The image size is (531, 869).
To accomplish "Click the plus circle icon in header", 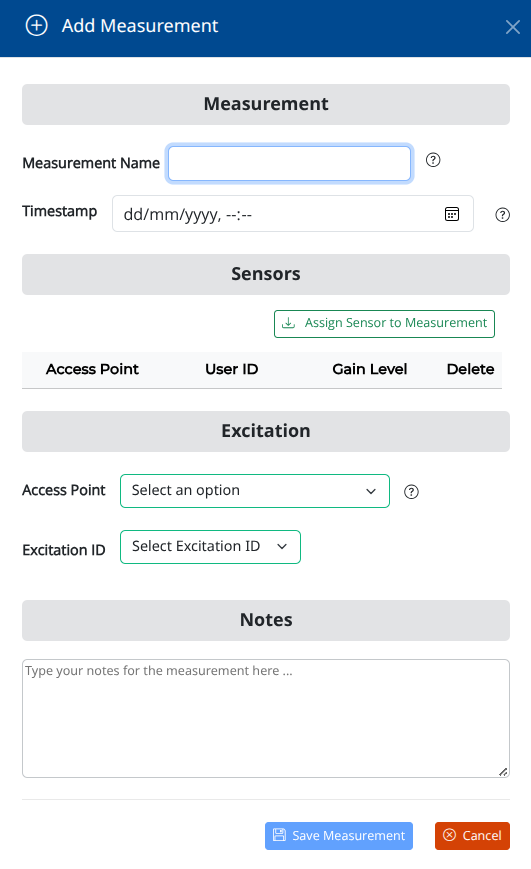I will (37, 25).
